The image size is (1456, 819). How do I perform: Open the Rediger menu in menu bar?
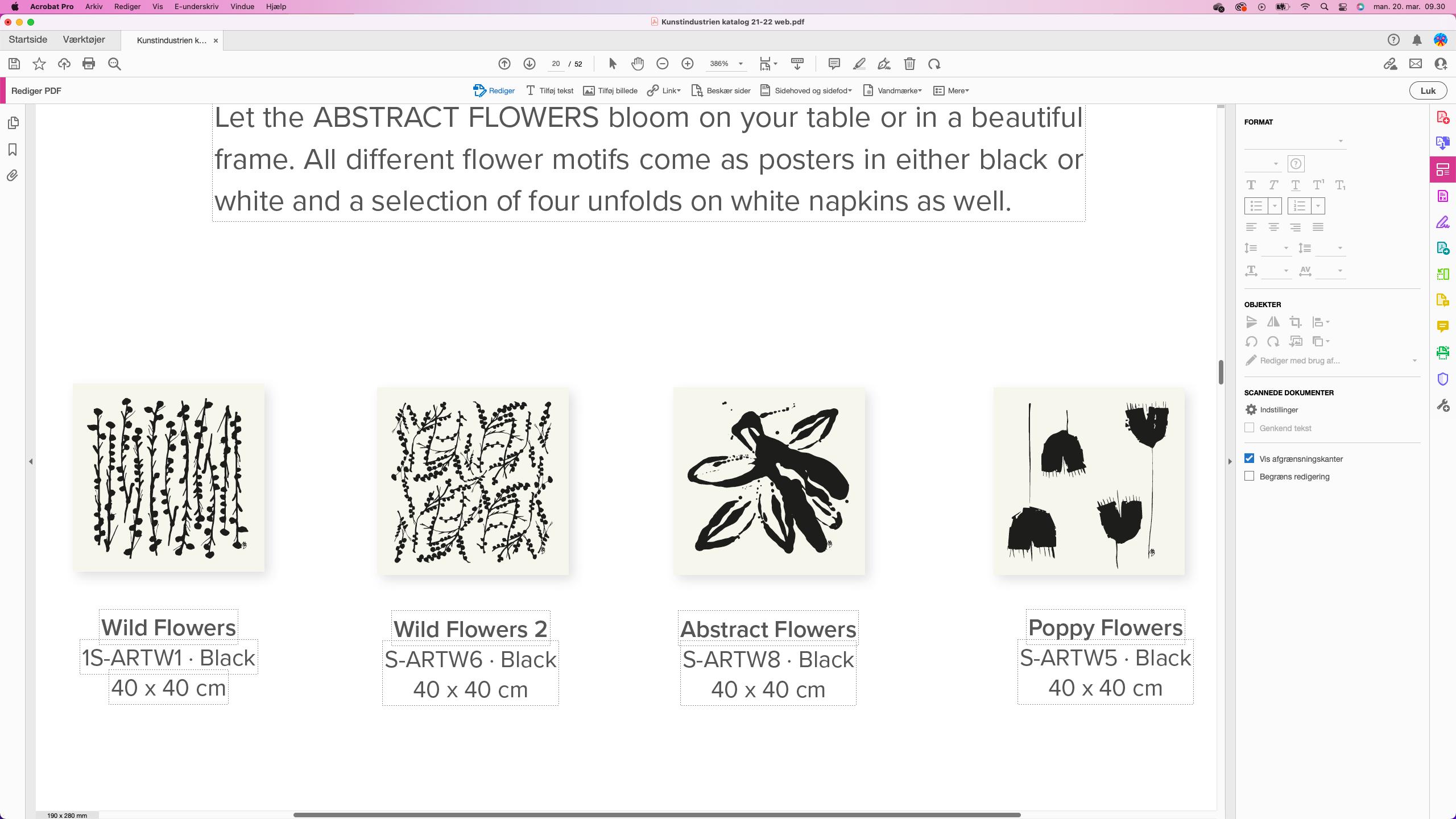[x=127, y=6]
